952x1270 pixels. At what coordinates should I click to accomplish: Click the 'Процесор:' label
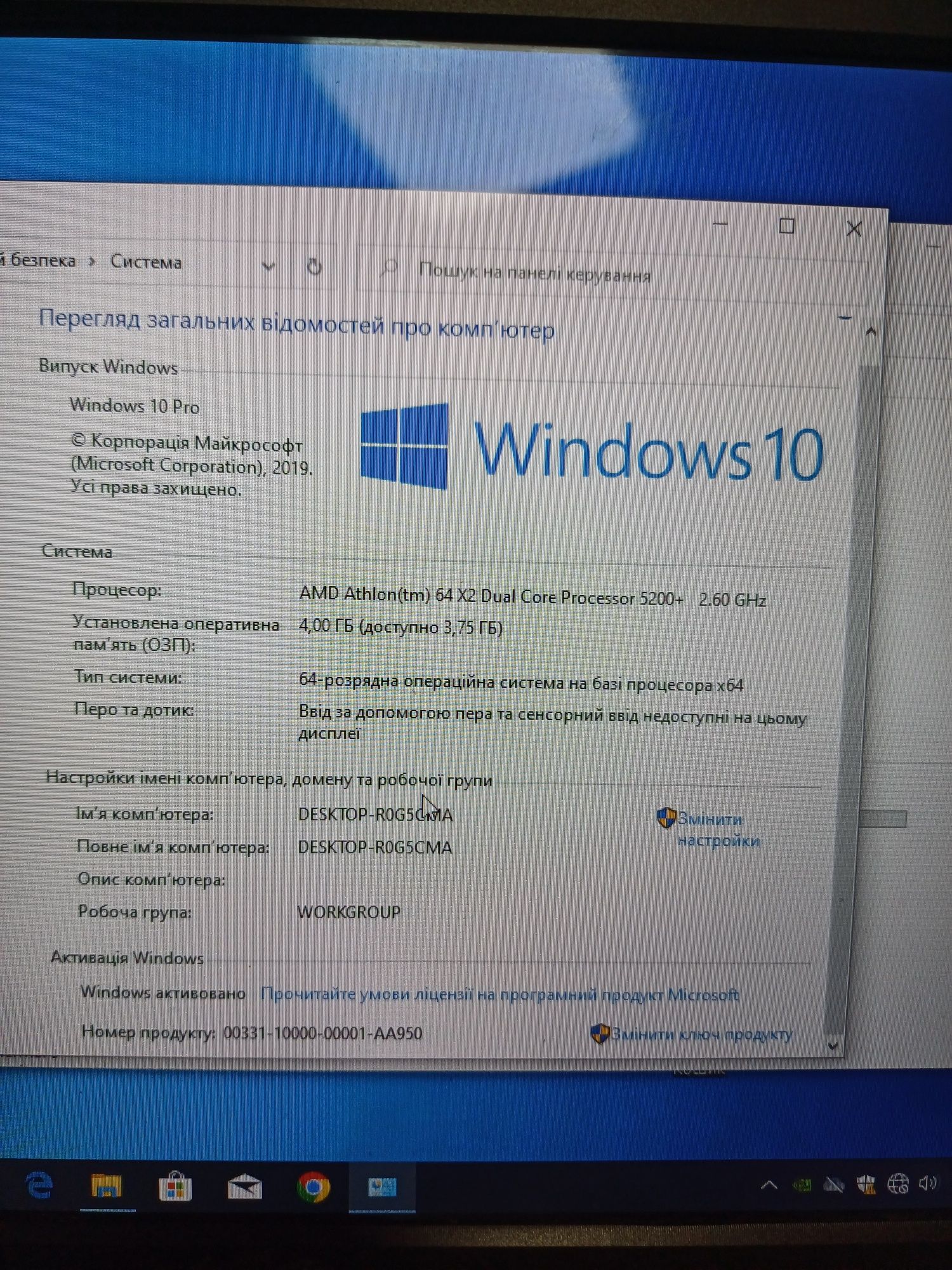(117, 589)
